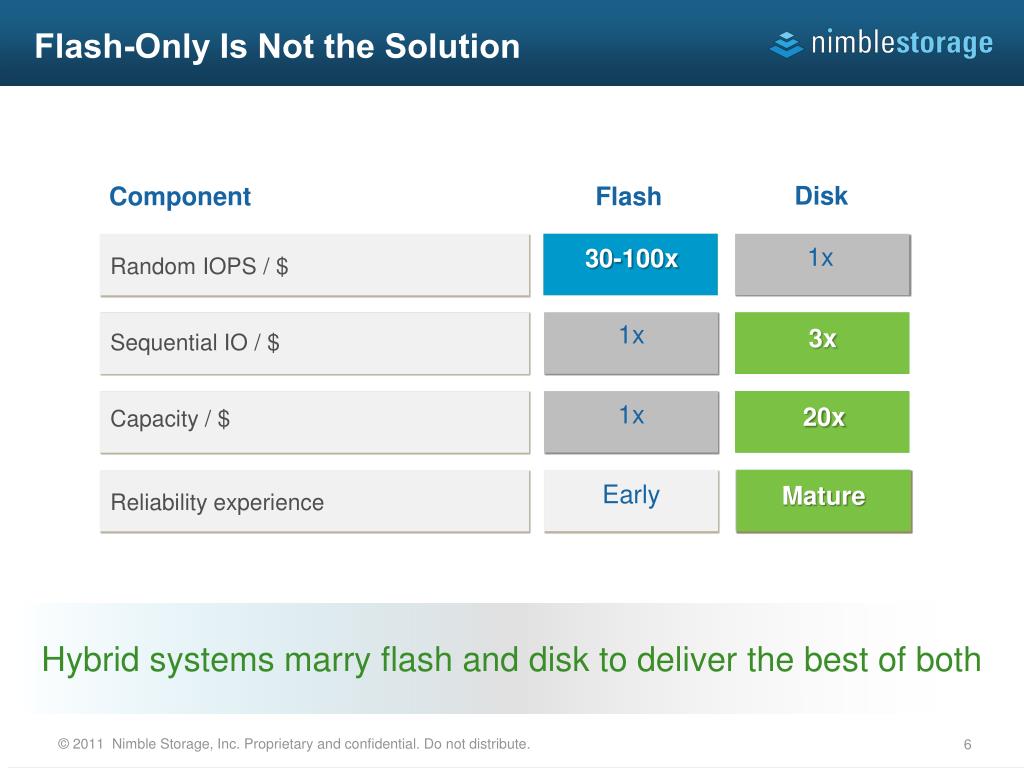The width and height of the screenshot is (1024, 768).
Task: Select the slide title Flash-Only Is Not the Solution
Action: coord(277,46)
